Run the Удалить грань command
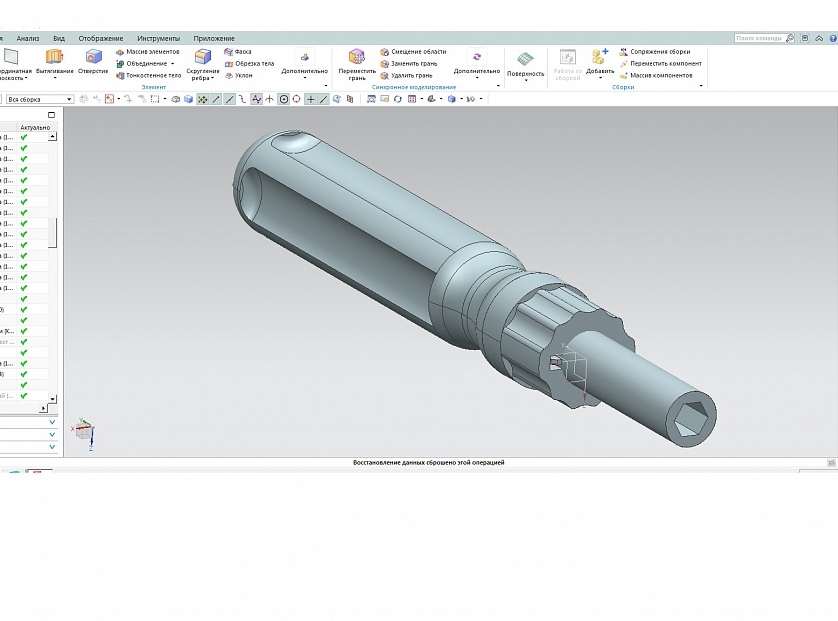The image size is (838, 621). pyautogui.click(x=406, y=75)
